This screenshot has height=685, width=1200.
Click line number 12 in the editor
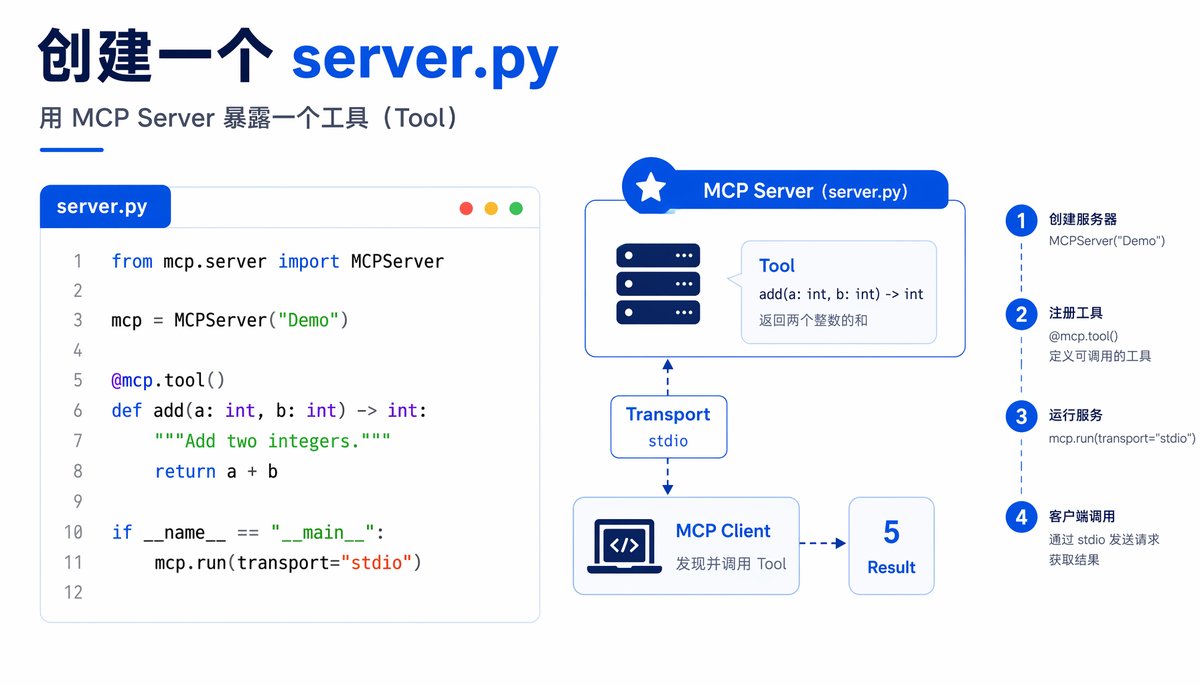point(73,592)
